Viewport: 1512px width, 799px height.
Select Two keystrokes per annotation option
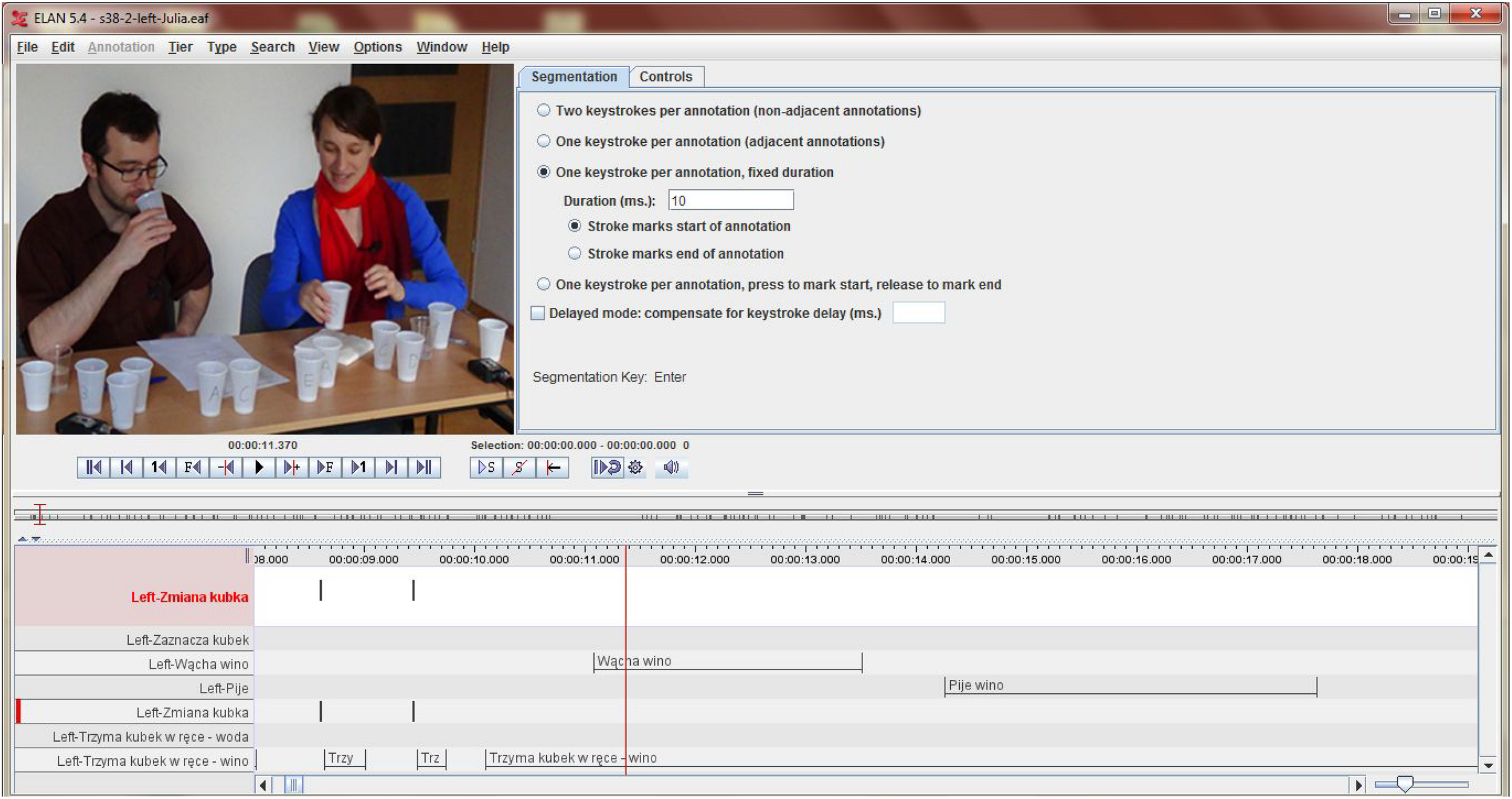544,110
